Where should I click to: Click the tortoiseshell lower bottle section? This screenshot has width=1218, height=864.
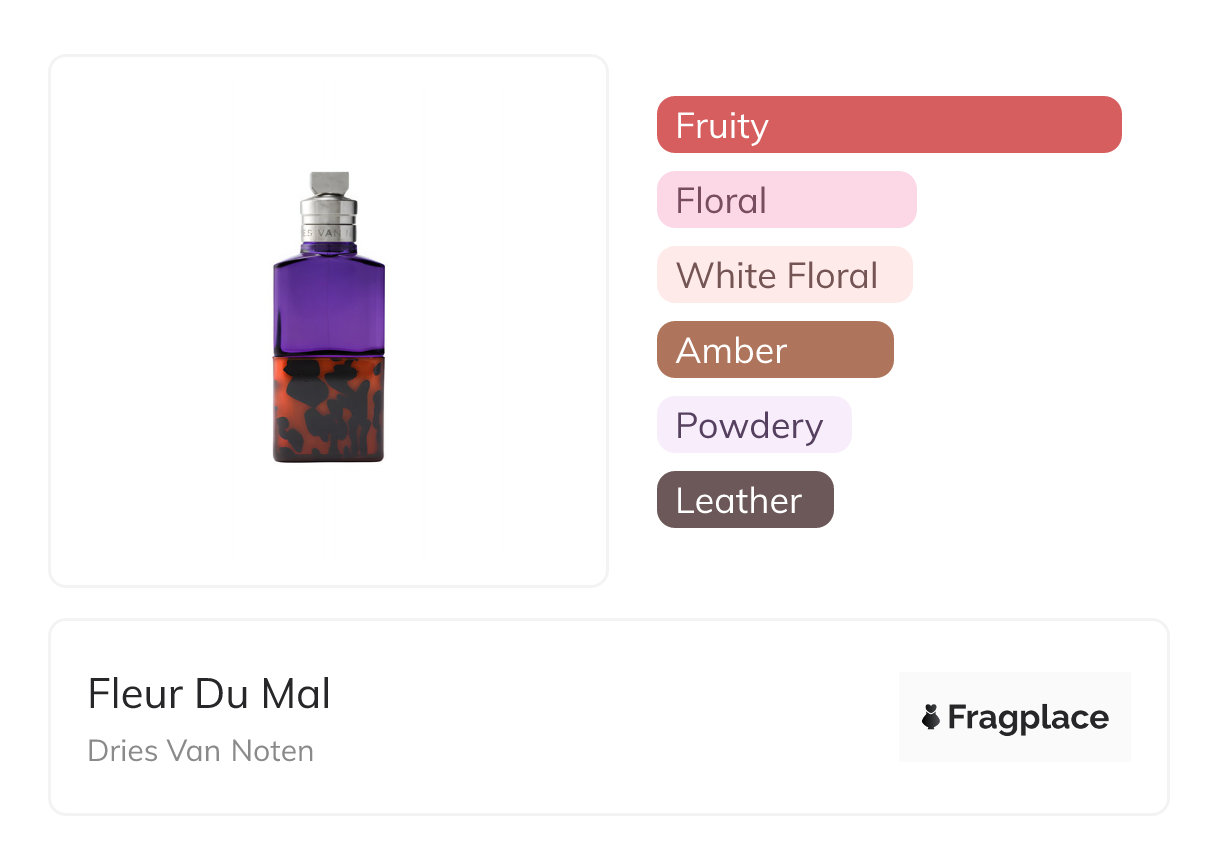[328, 408]
